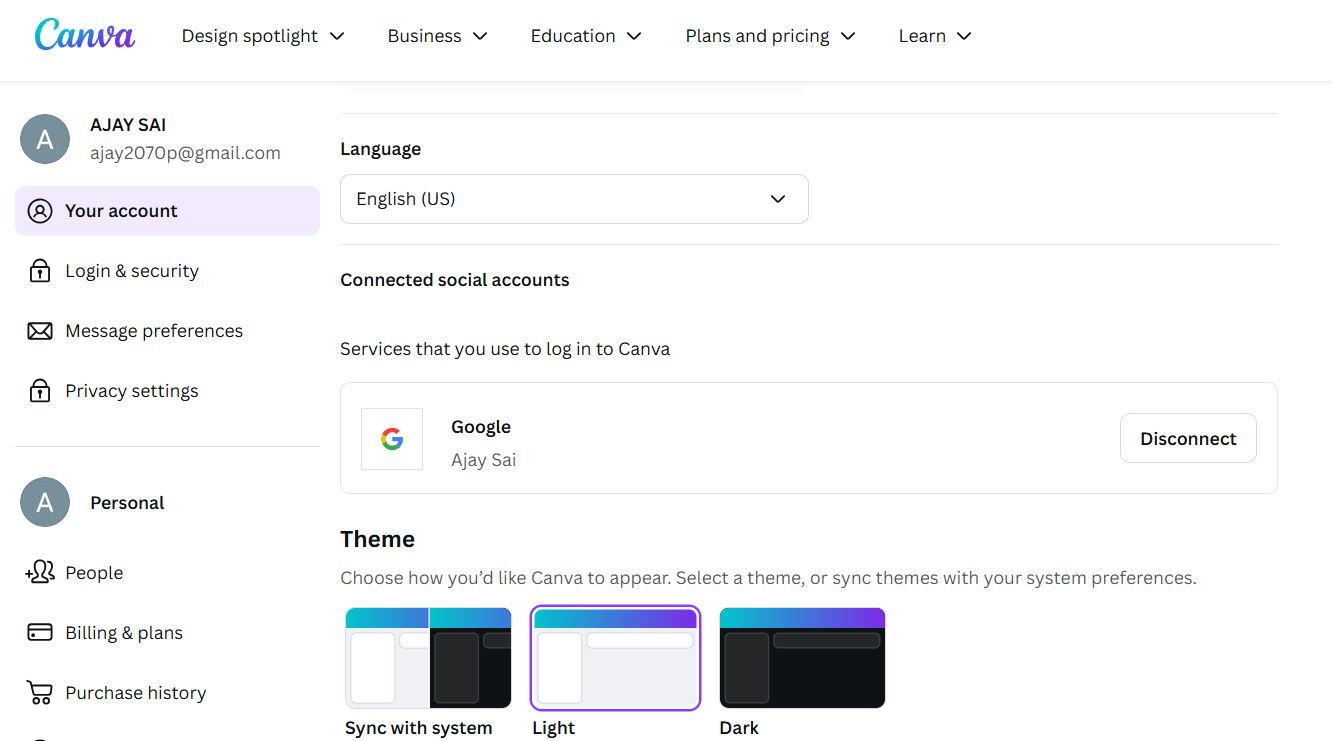This screenshot has width=1332, height=741.
Task: Open the Business menu
Action: pyautogui.click(x=437, y=36)
